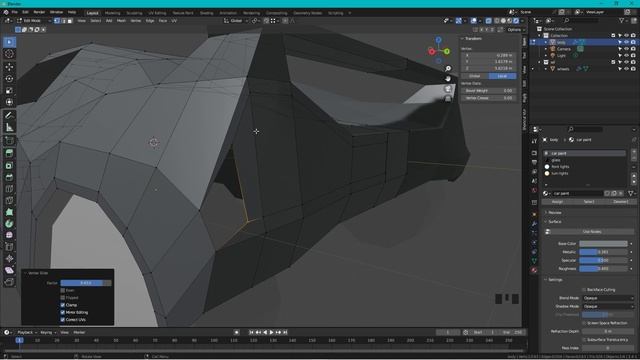640x360 pixels.
Task: Open the Global transform orientation dropdown
Action: pos(236,20)
